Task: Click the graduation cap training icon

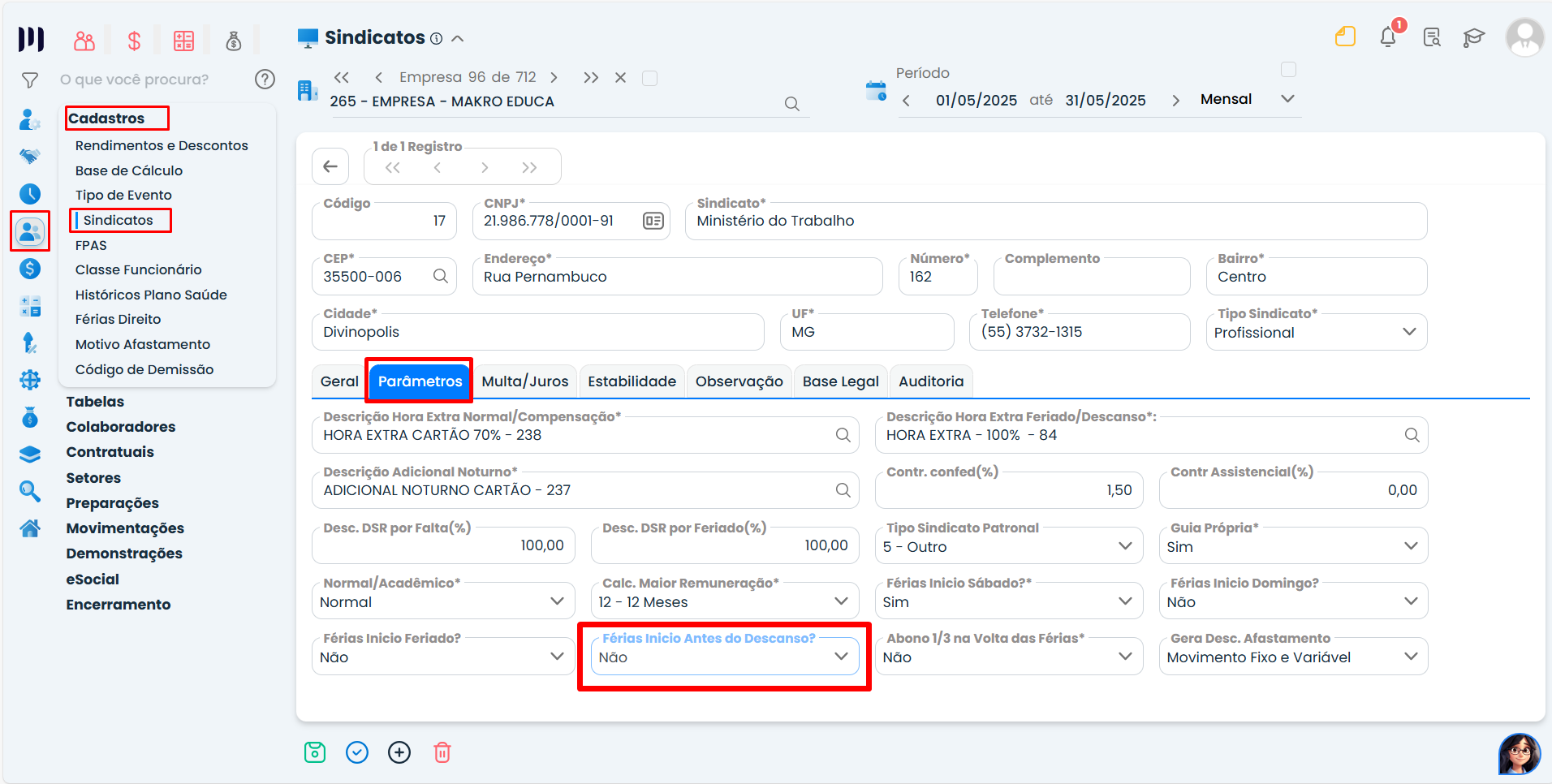Action: (x=1473, y=37)
